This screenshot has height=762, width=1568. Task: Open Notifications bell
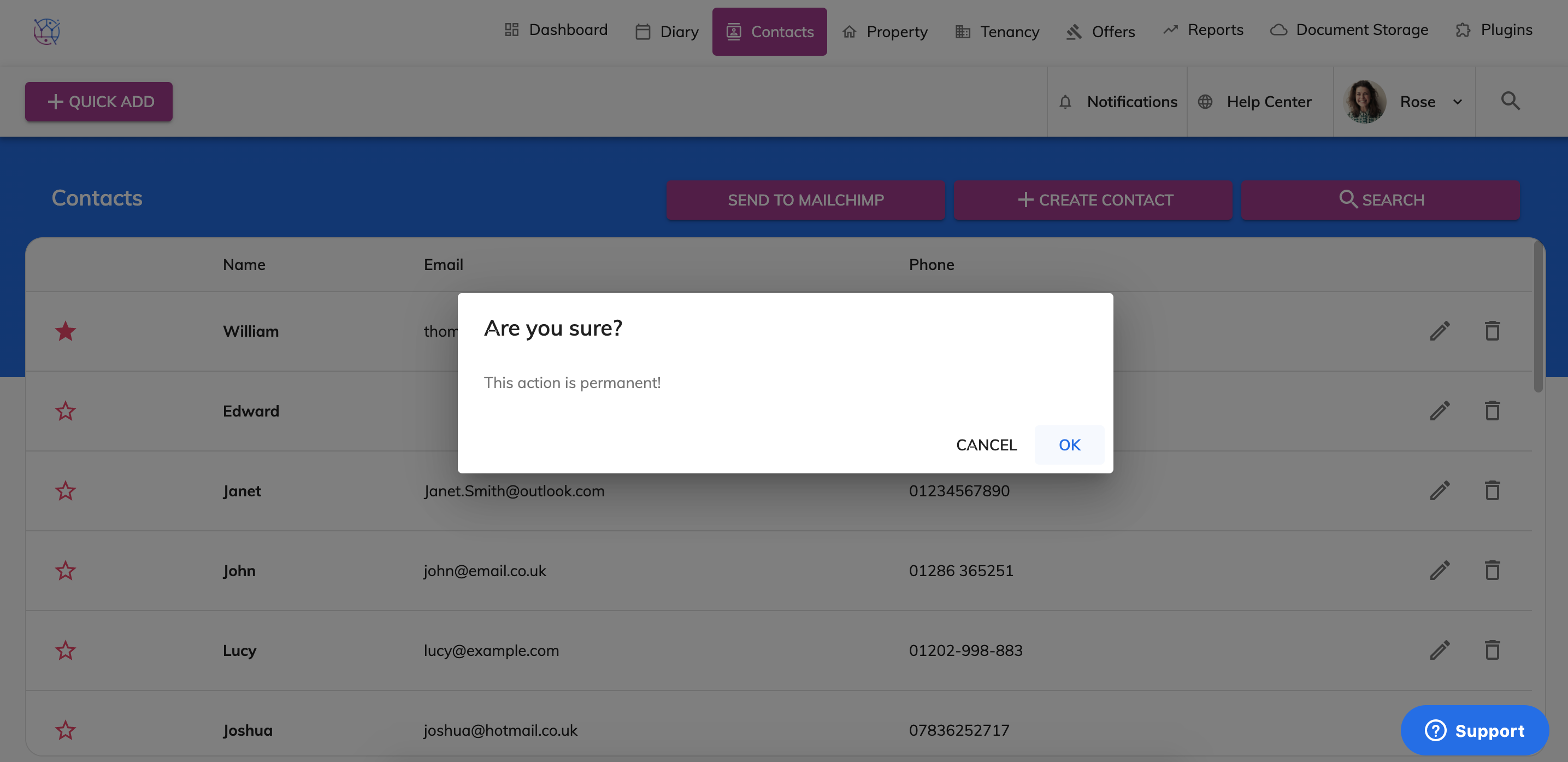[1065, 102]
